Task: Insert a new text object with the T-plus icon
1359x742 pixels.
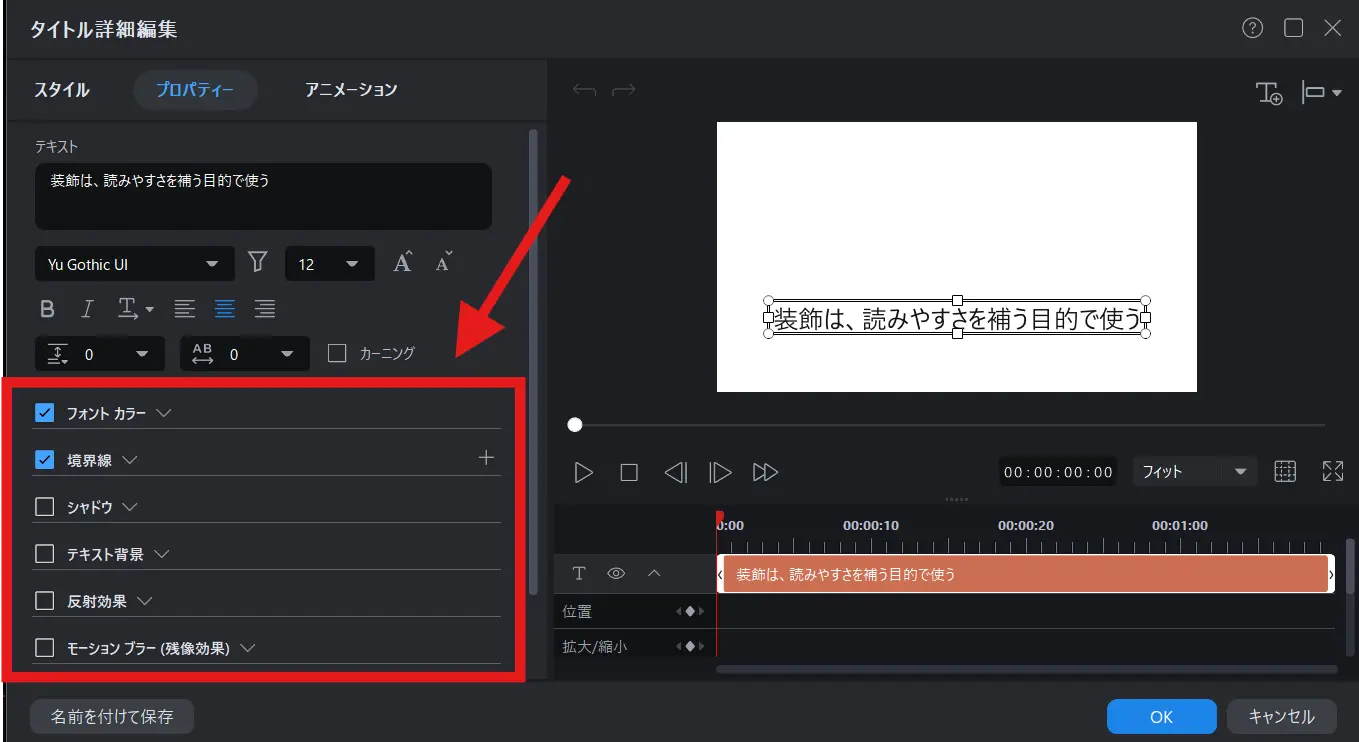Action: [x=1269, y=93]
